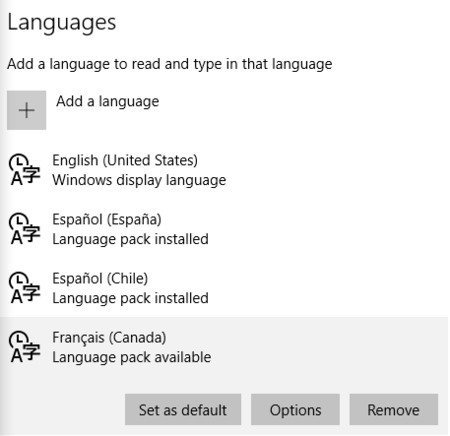The width and height of the screenshot is (450, 436).
Task: Click the Español (España) language icon
Action: pos(25,229)
